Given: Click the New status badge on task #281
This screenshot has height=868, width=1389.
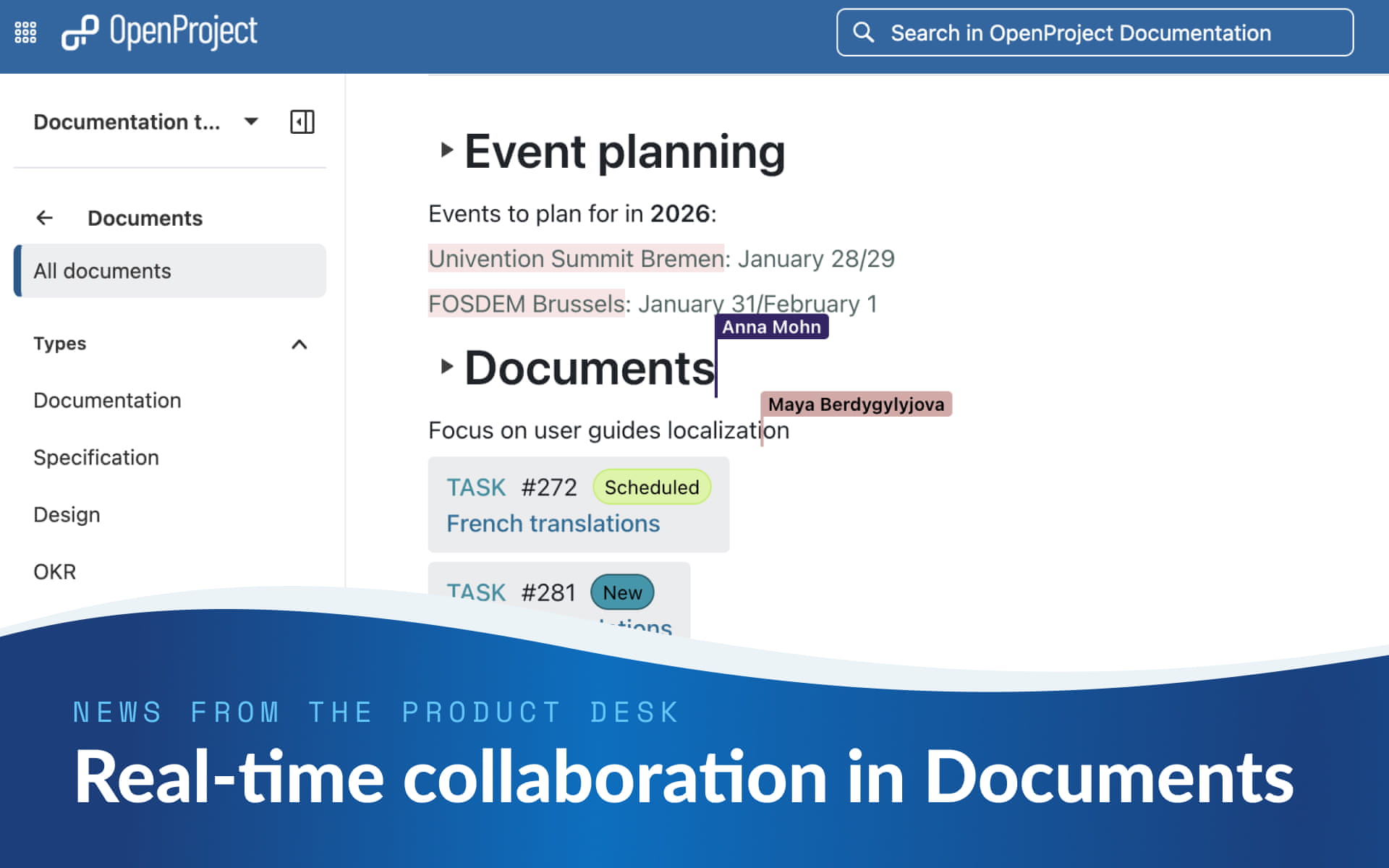Looking at the screenshot, I should click(622, 592).
